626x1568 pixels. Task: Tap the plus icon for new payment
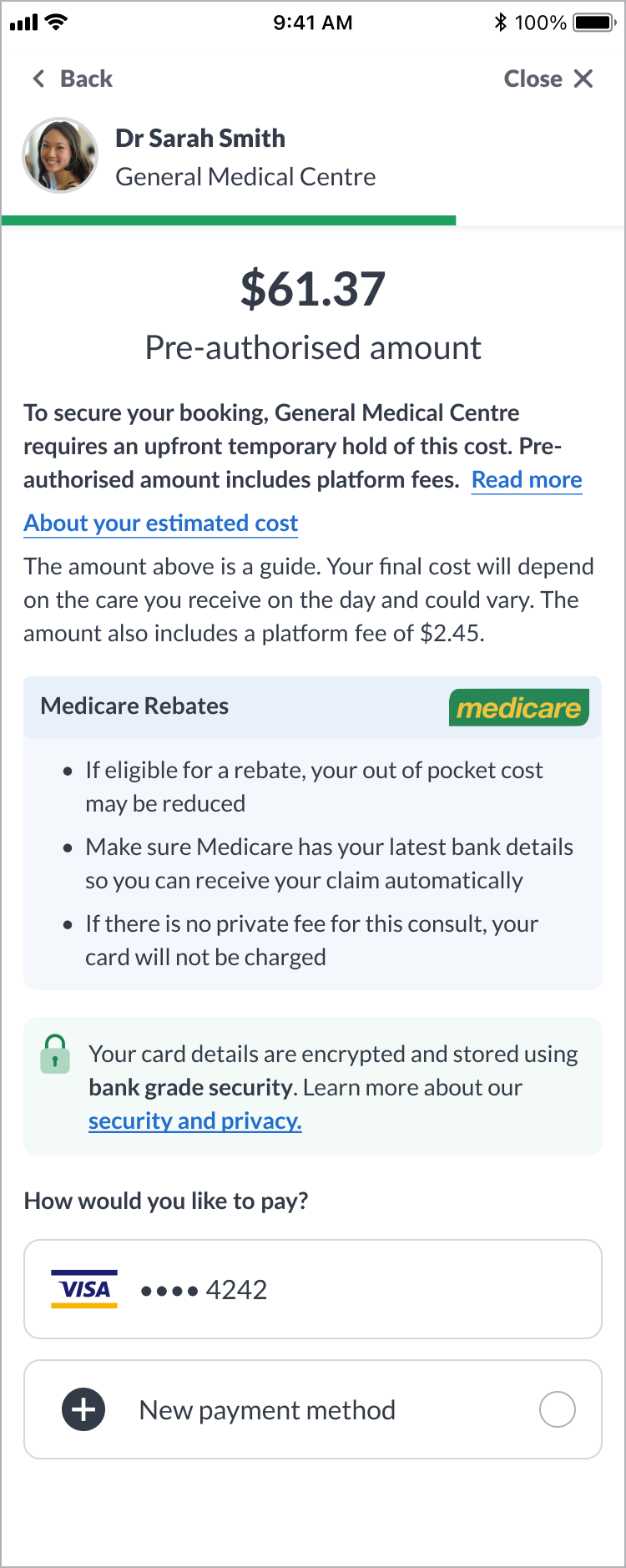(x=83, y=1409)
